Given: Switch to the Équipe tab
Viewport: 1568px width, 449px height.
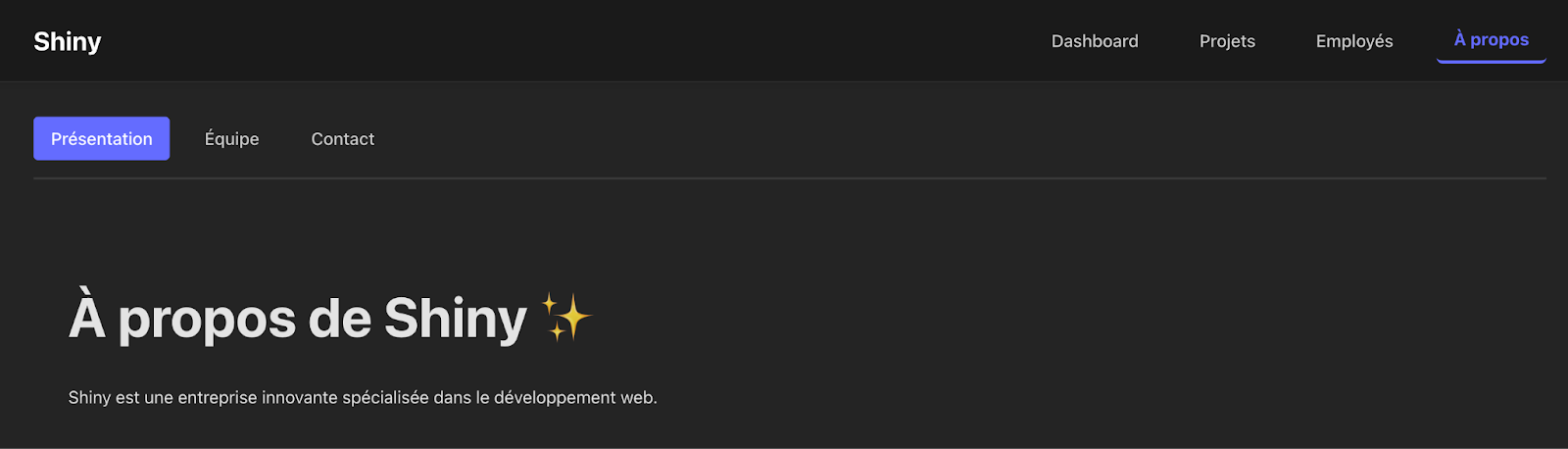Looking at the screenshot, I should [x=231, y=138].
